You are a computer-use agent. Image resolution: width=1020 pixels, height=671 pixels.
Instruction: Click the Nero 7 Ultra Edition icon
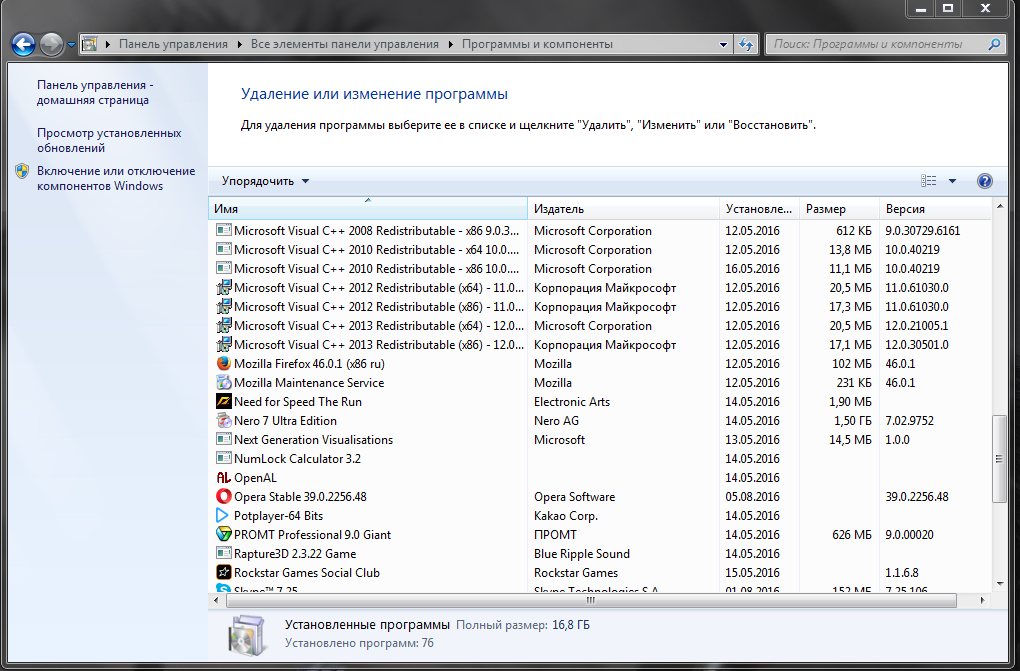(x=223, y=421)
